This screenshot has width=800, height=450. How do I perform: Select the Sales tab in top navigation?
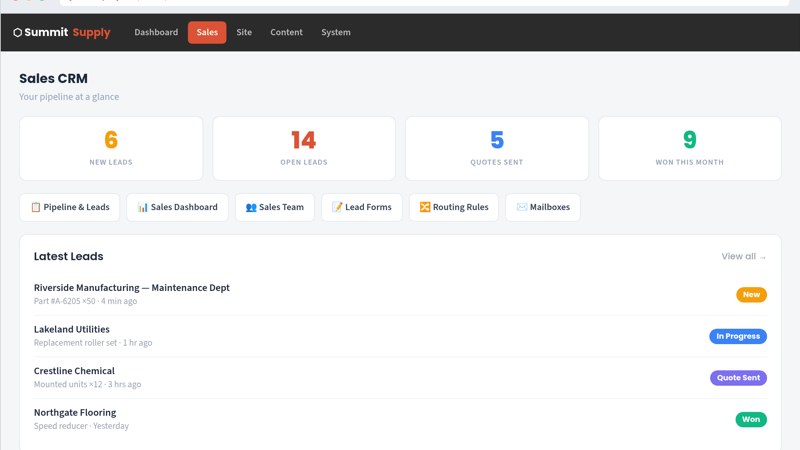click(207, 32)
